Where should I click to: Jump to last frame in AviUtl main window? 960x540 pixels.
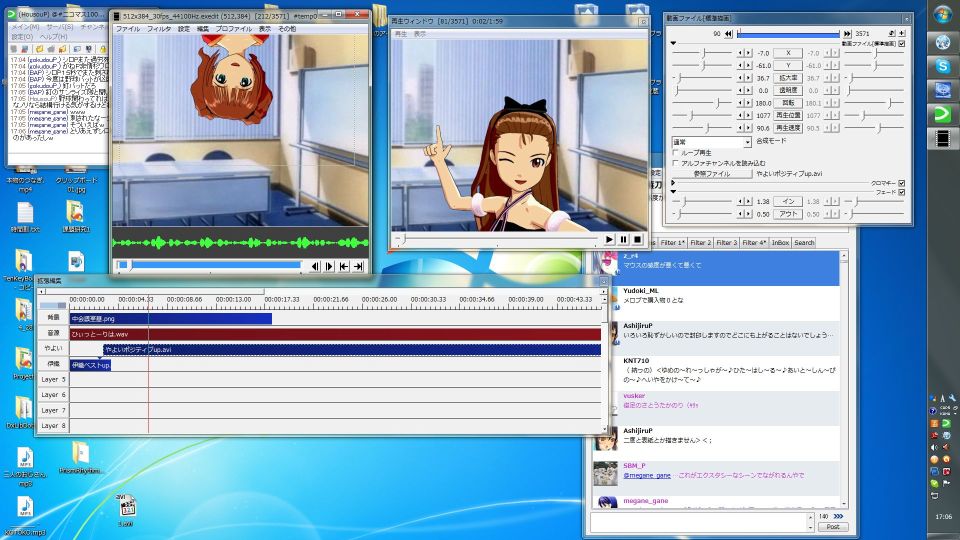[359, 266]
